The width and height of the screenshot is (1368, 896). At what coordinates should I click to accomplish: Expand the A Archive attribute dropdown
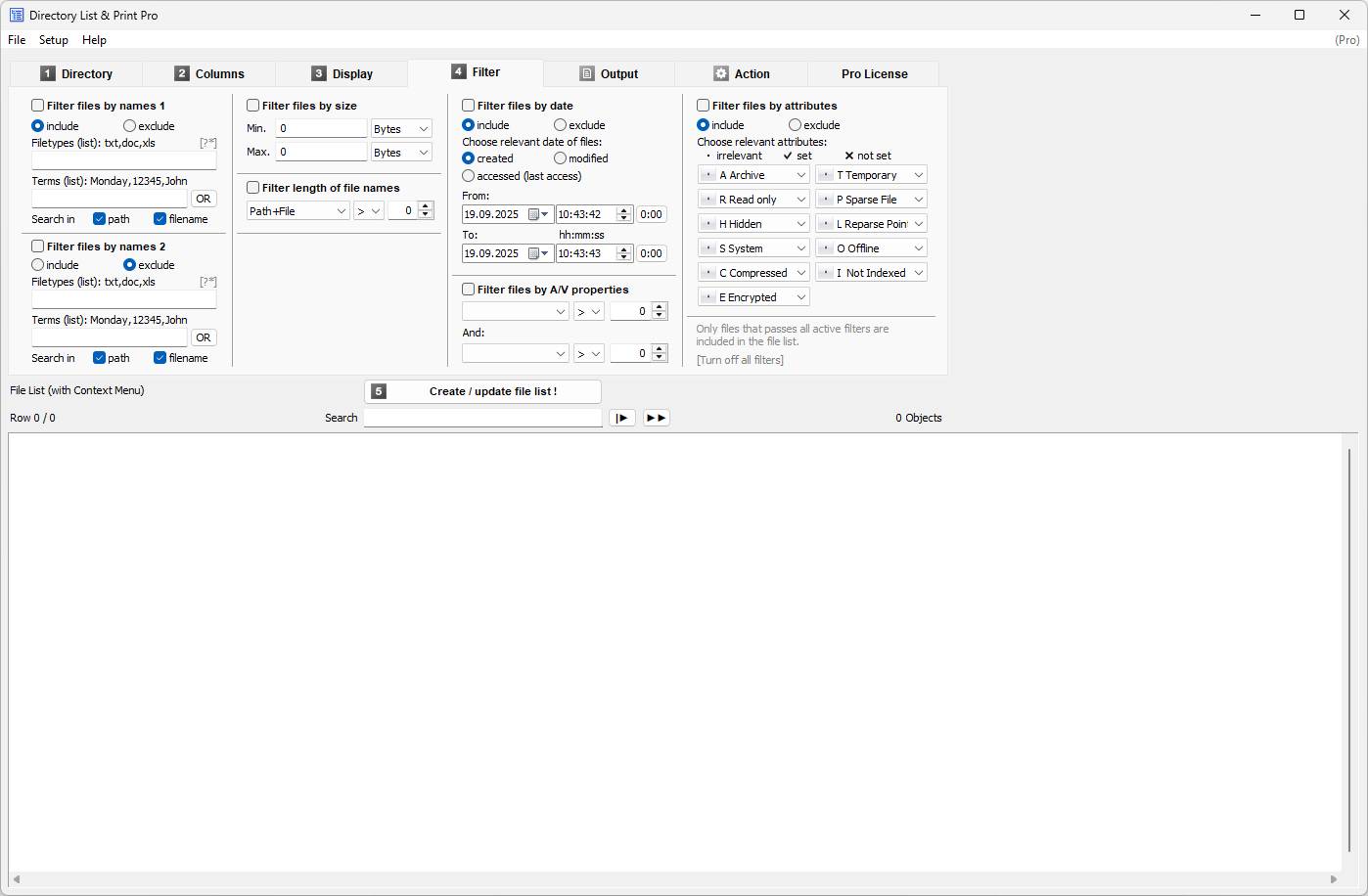point(800,175)
